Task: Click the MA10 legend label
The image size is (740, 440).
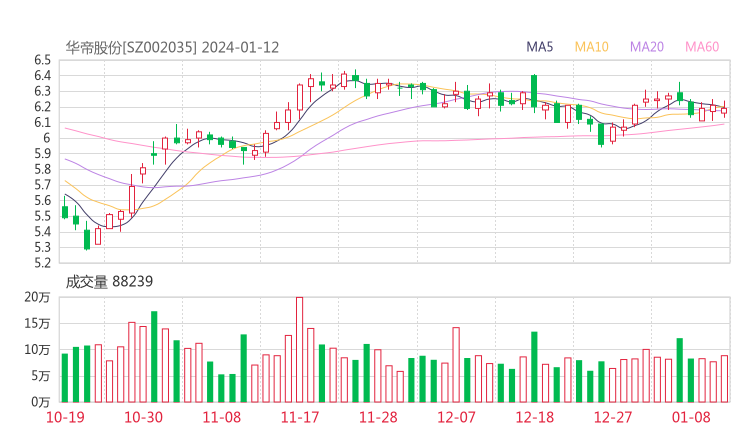Action: click(591, 47)
